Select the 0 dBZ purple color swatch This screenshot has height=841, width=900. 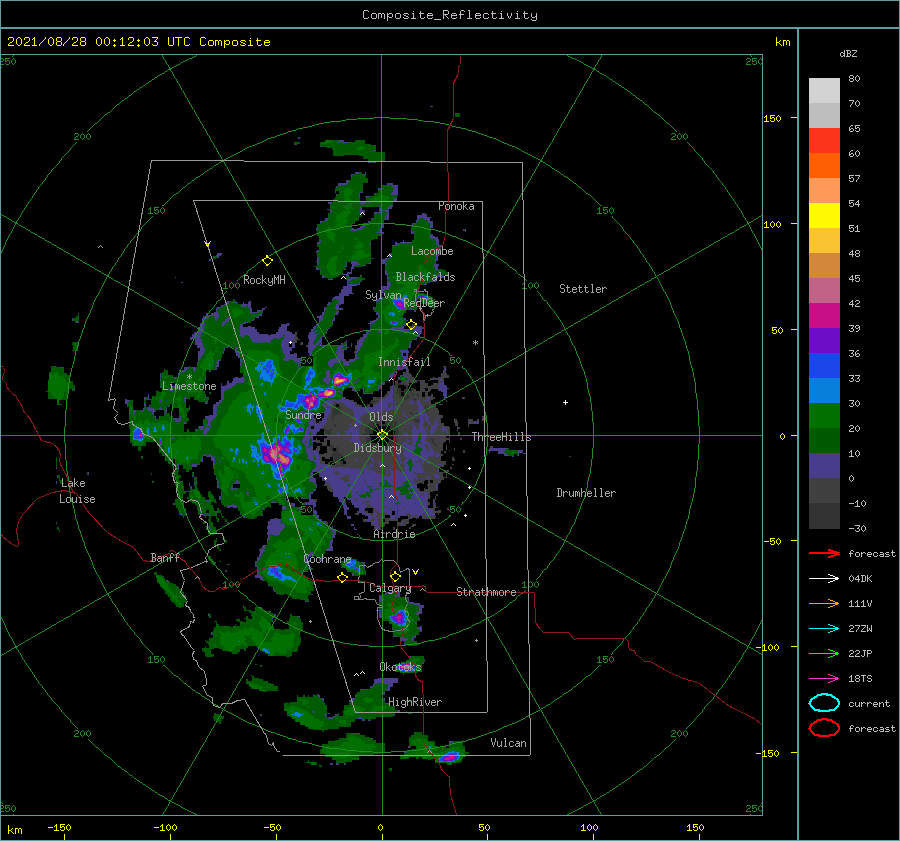click(824, 465)
